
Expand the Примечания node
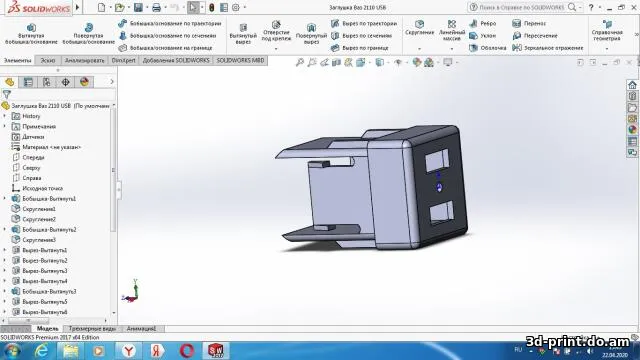coord(5,127)
